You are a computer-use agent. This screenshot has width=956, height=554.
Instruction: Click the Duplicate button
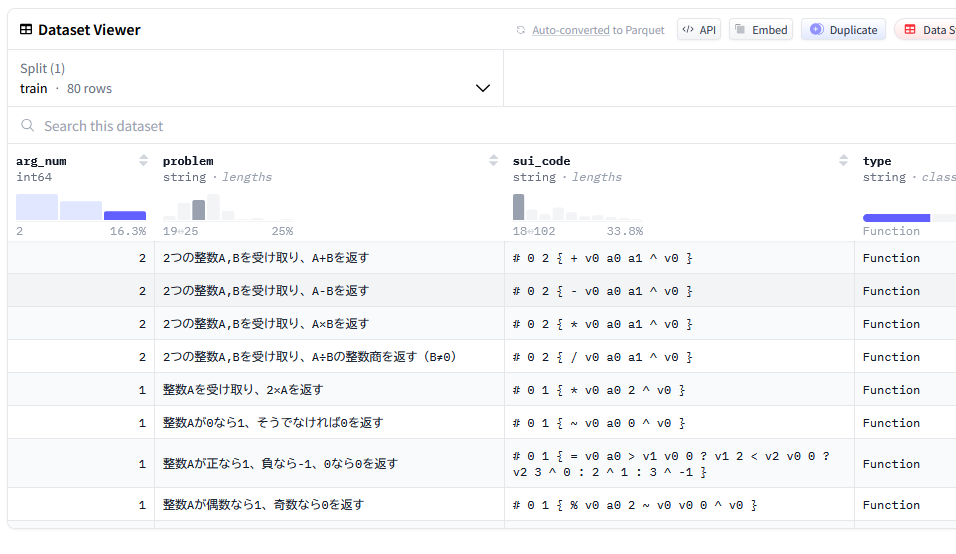pos(843,30)
